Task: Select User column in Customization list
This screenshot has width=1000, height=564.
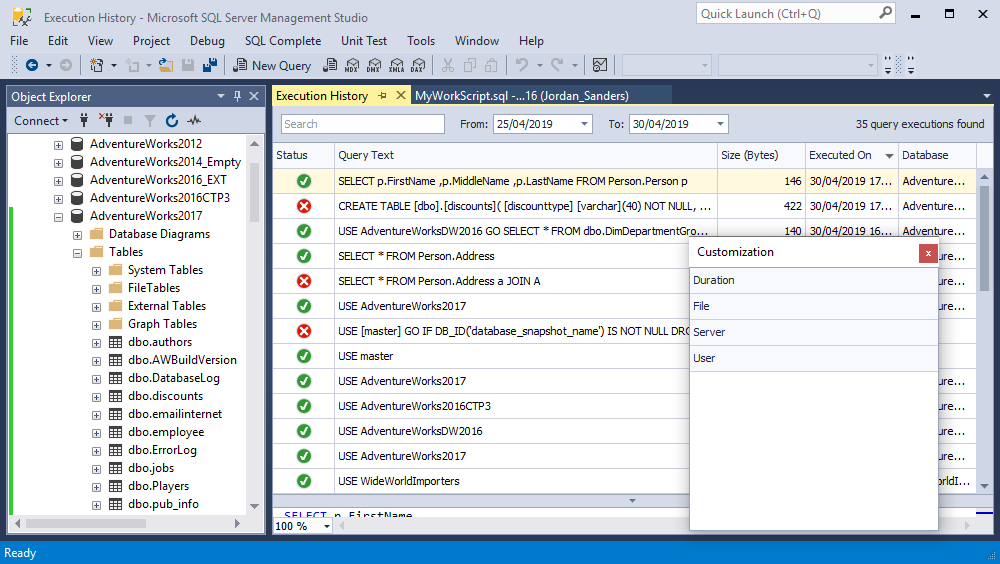Action: coord(813,359)
